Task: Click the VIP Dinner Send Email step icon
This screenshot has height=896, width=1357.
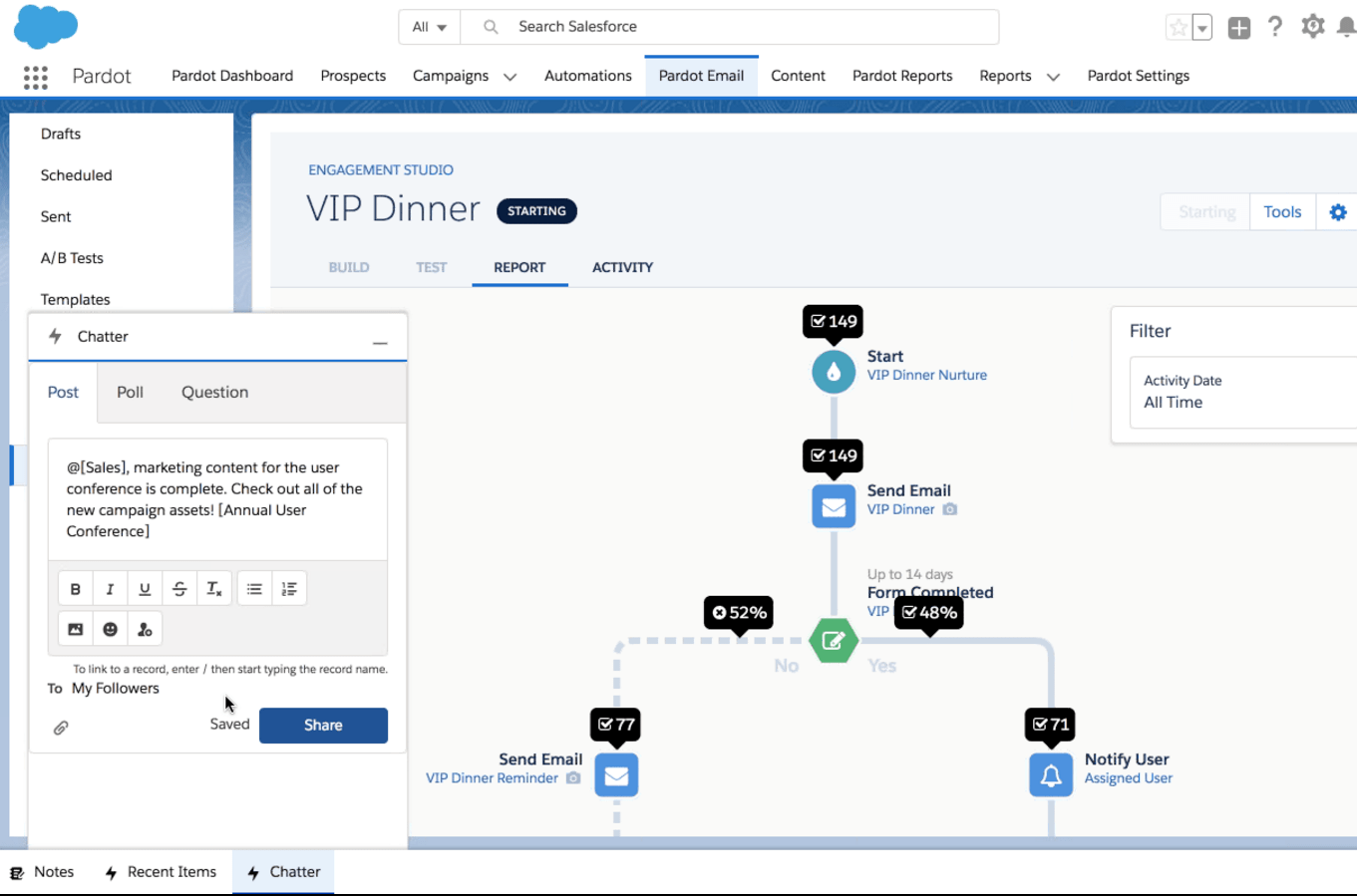Action: click(834, 506)
